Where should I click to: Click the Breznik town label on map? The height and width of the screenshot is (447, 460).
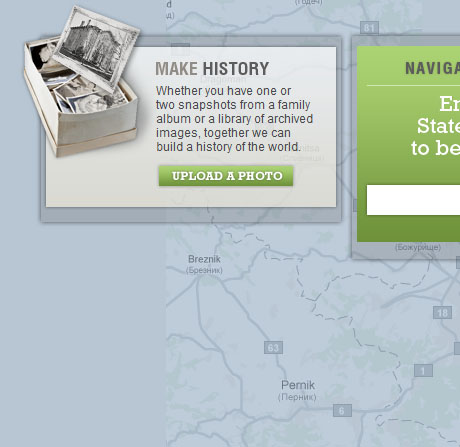tap(204, 259)
